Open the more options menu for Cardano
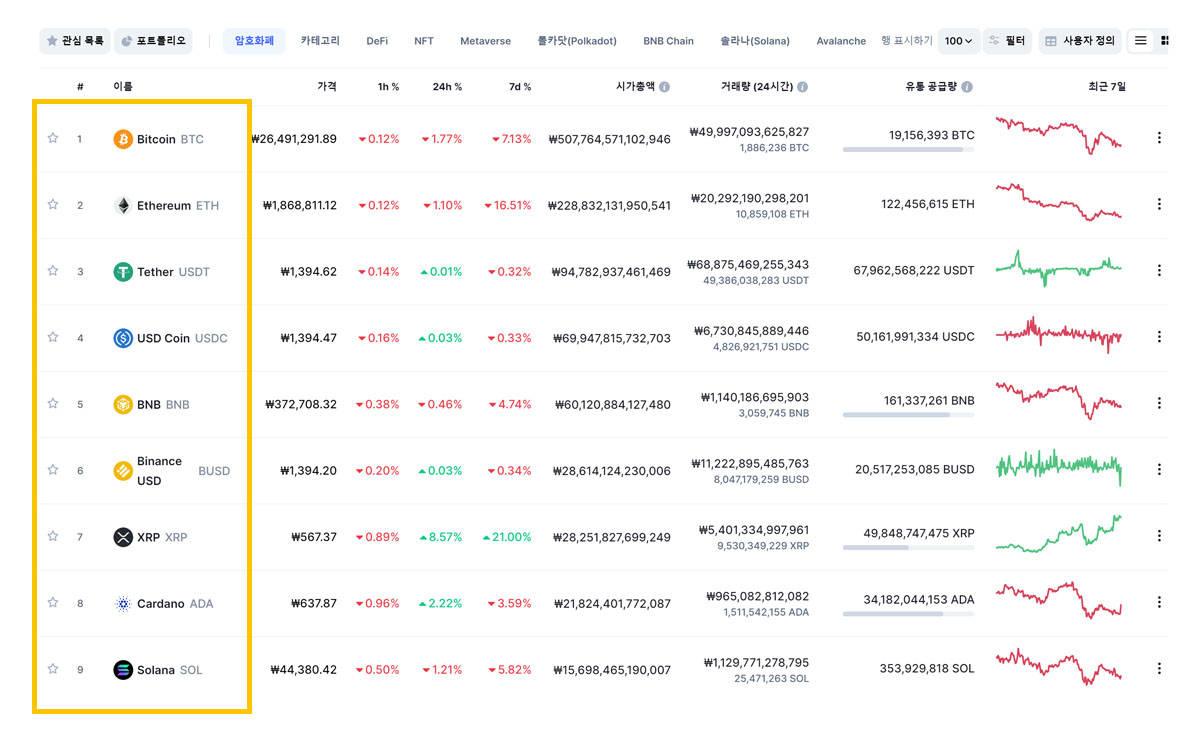Screen dimensions: 1203x739 (1159, 602)
